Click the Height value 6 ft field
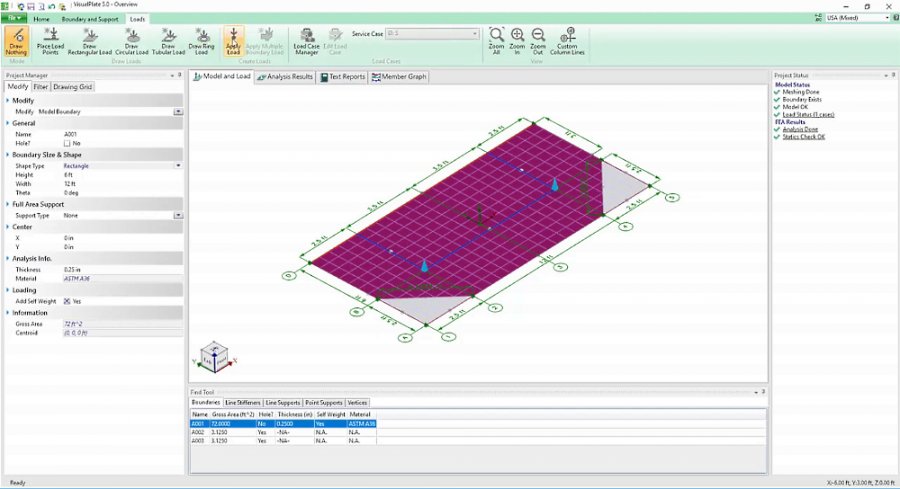 point(123,175)
